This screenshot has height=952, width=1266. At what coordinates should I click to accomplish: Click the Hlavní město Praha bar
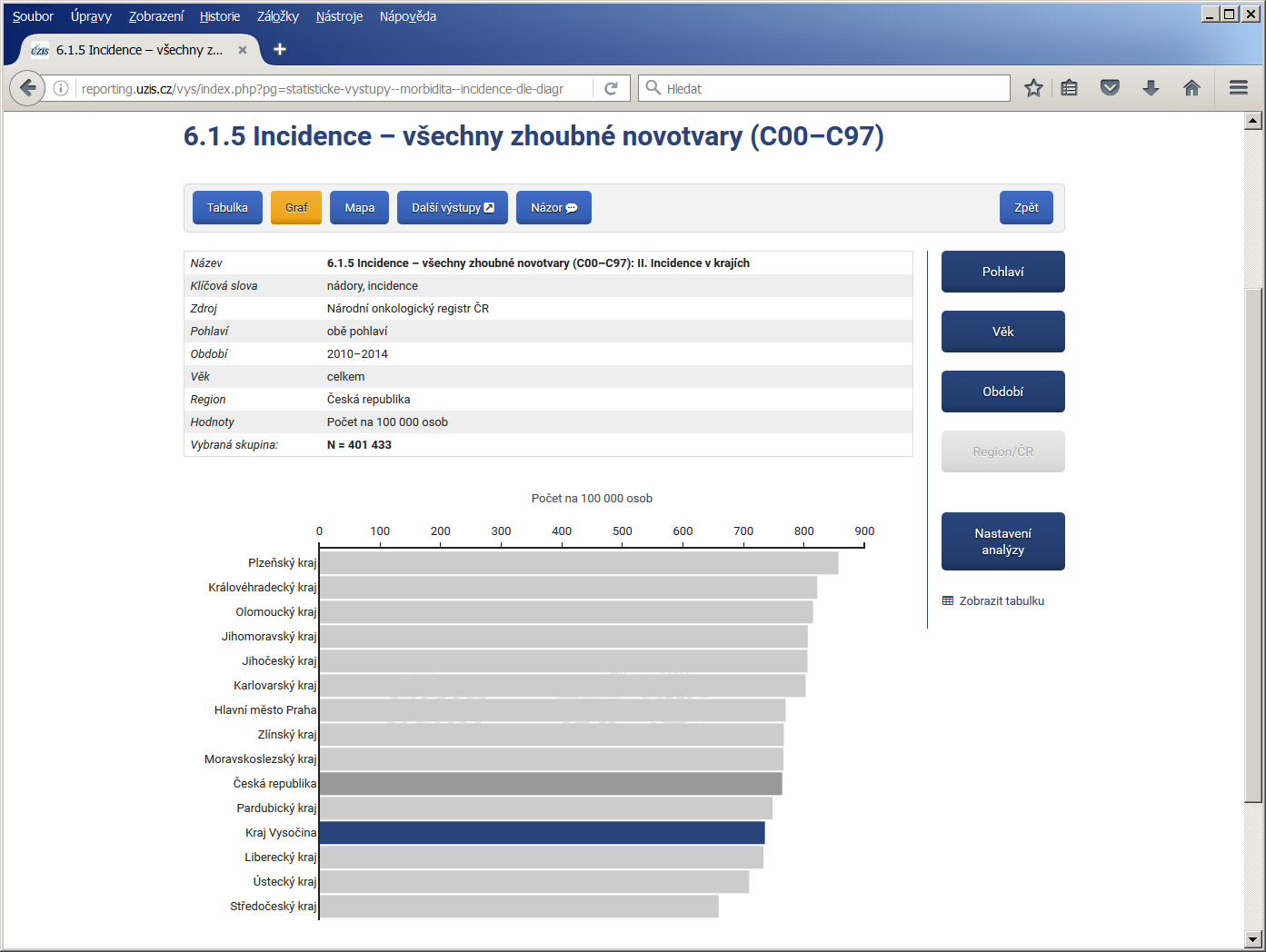pyautogui.click(x=553, y=710)
